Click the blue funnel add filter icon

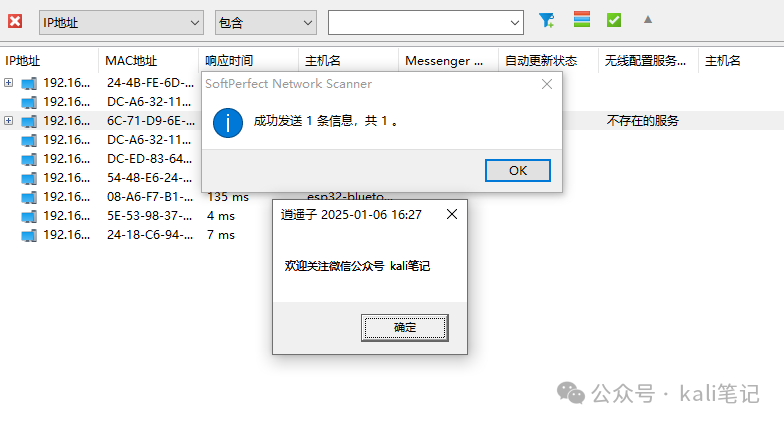tap(546, 20)
